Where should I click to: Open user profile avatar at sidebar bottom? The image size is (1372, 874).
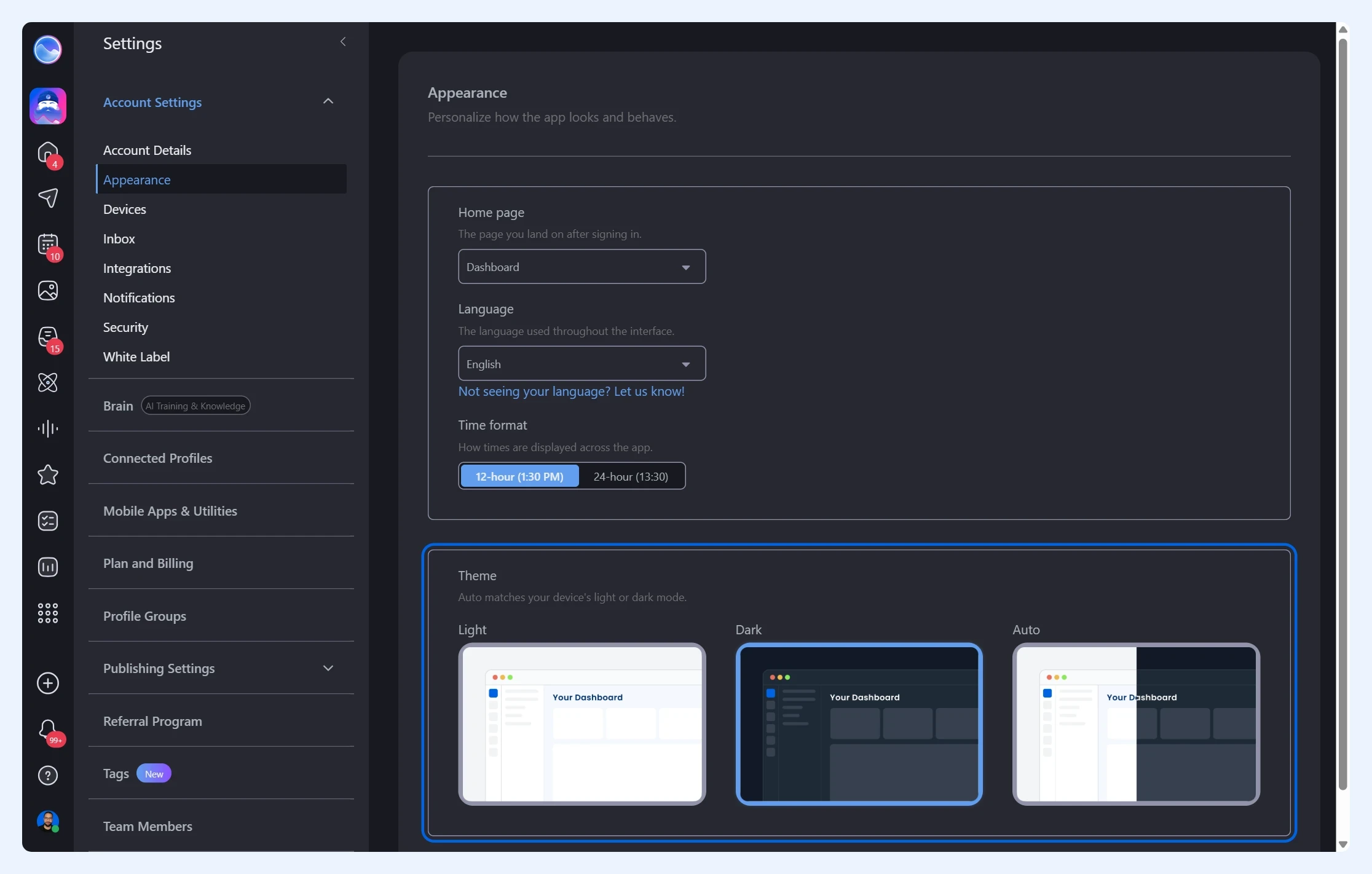(x=48, y=821)
